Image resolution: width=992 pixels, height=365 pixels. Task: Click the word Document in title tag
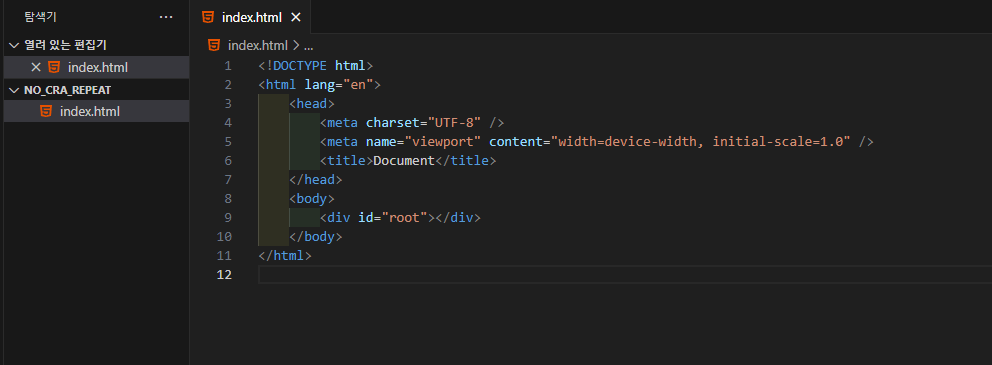(404, 161)
